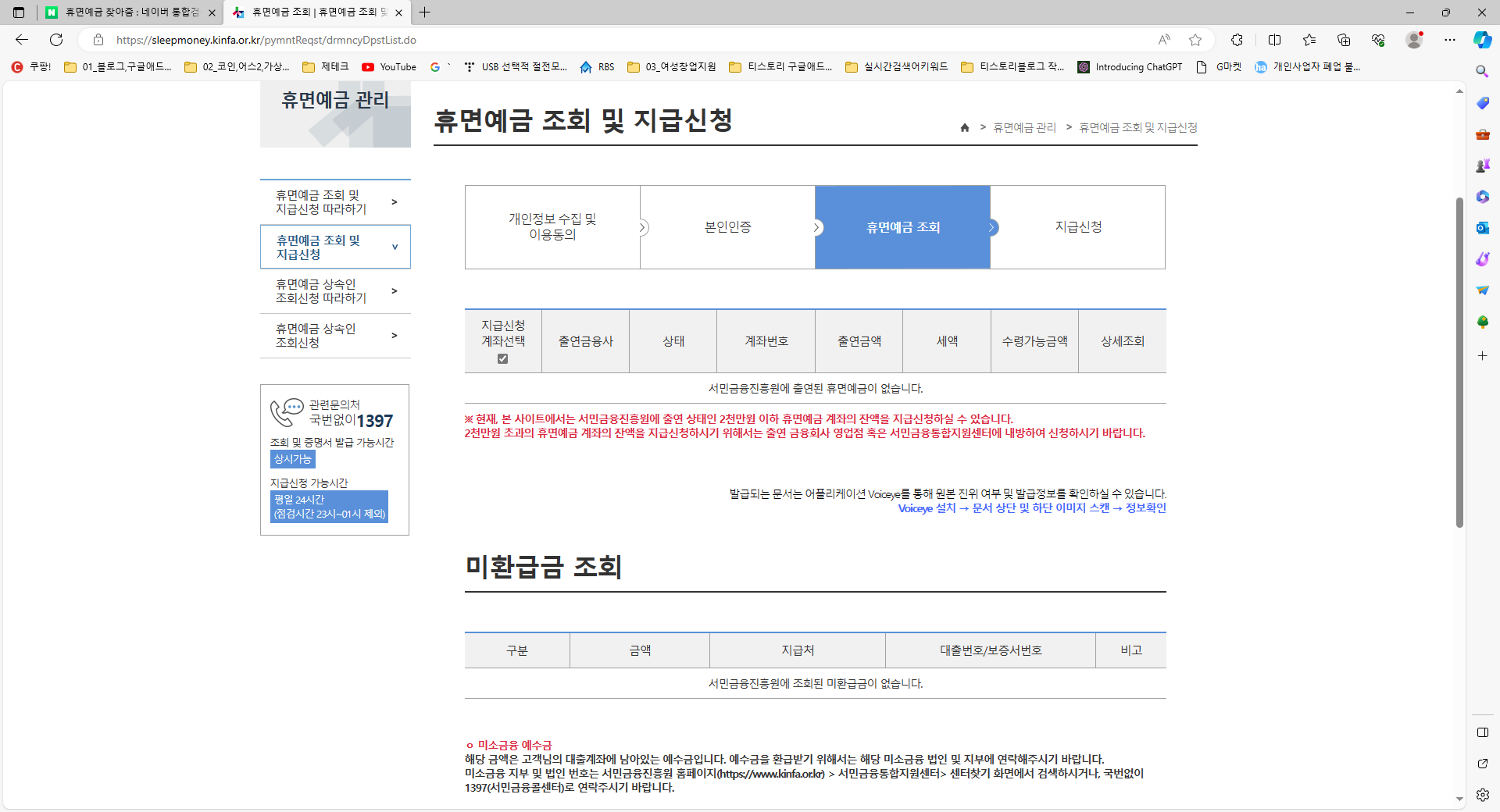Uncheck the 지급신청 계좌선택 checkbox
The width and height of the screenshot is (1500, 812).
tap(502, 359)
